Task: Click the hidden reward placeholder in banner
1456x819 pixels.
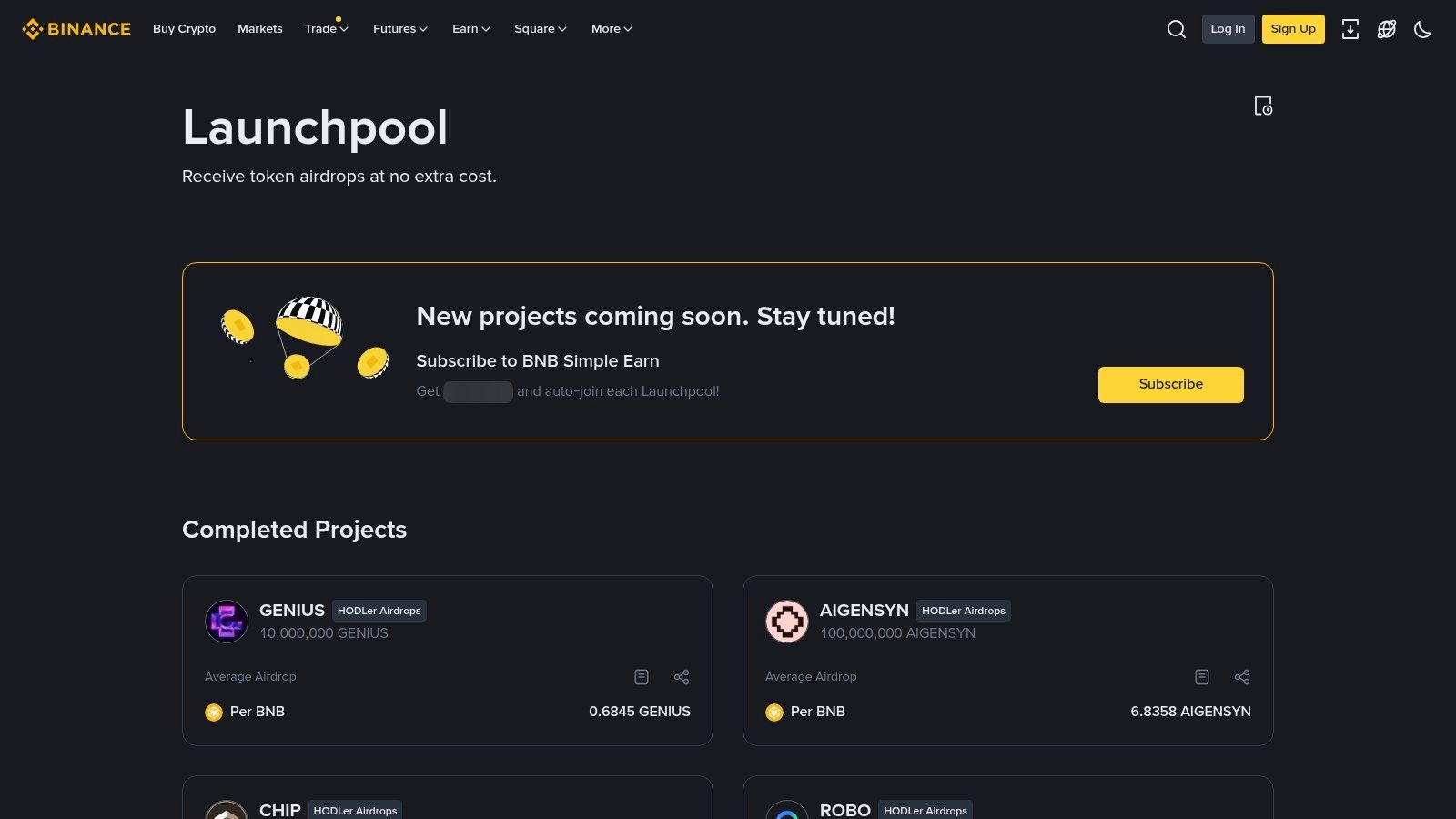Action: [x=478, y=392]
